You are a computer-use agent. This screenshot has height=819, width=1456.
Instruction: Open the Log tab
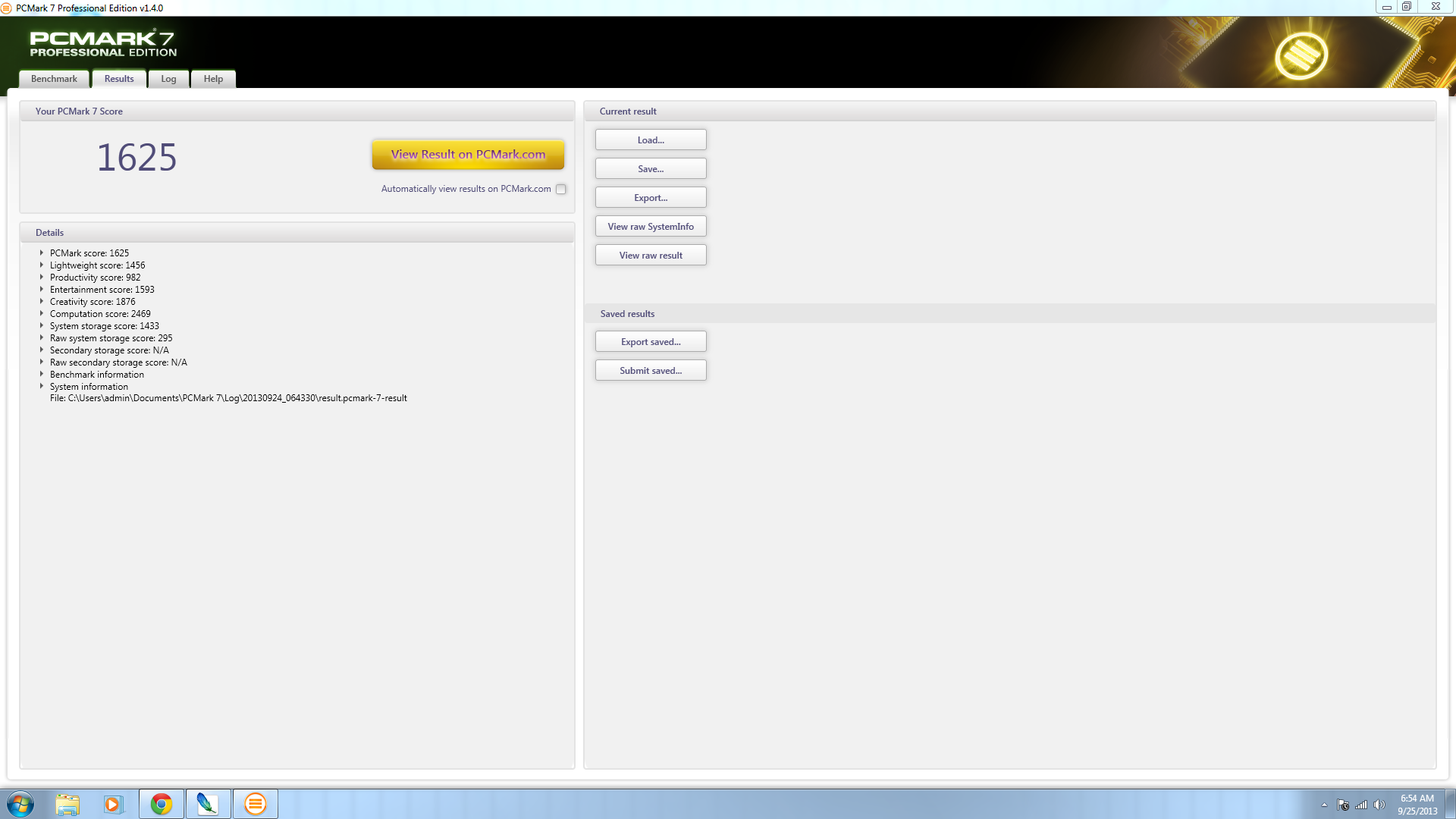click(x=168, y=79)
